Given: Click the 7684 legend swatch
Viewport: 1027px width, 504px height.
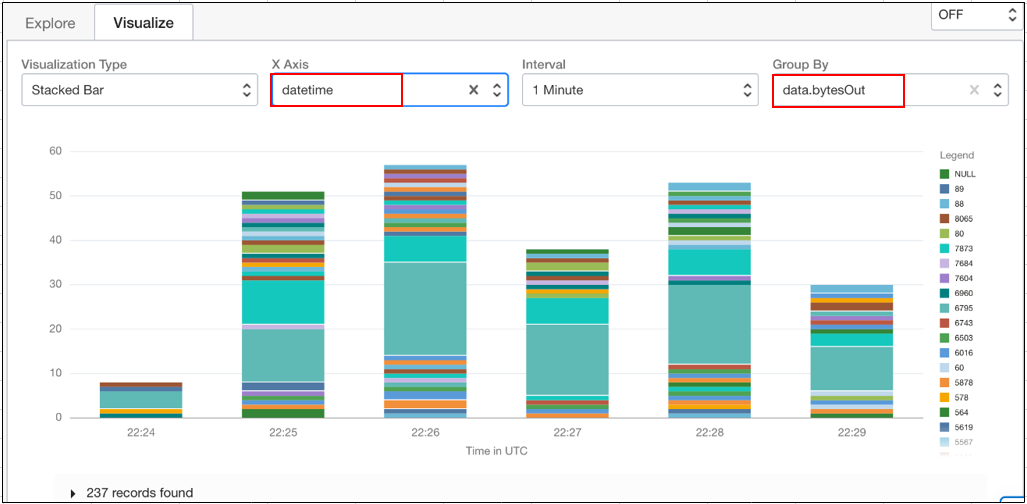Looking at the screenshot, I should coord(944,263).
